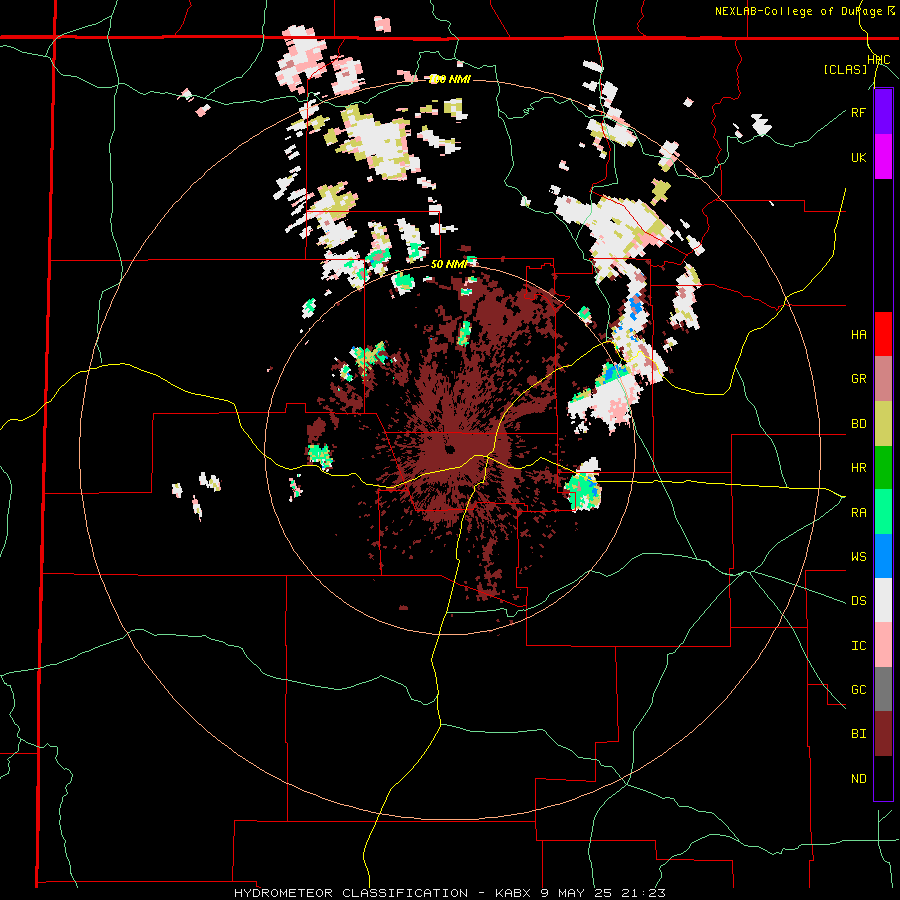Viewport: 900px width, 900px height.
Task: Click the GR legend label
Action: click(x=858, y=379)
